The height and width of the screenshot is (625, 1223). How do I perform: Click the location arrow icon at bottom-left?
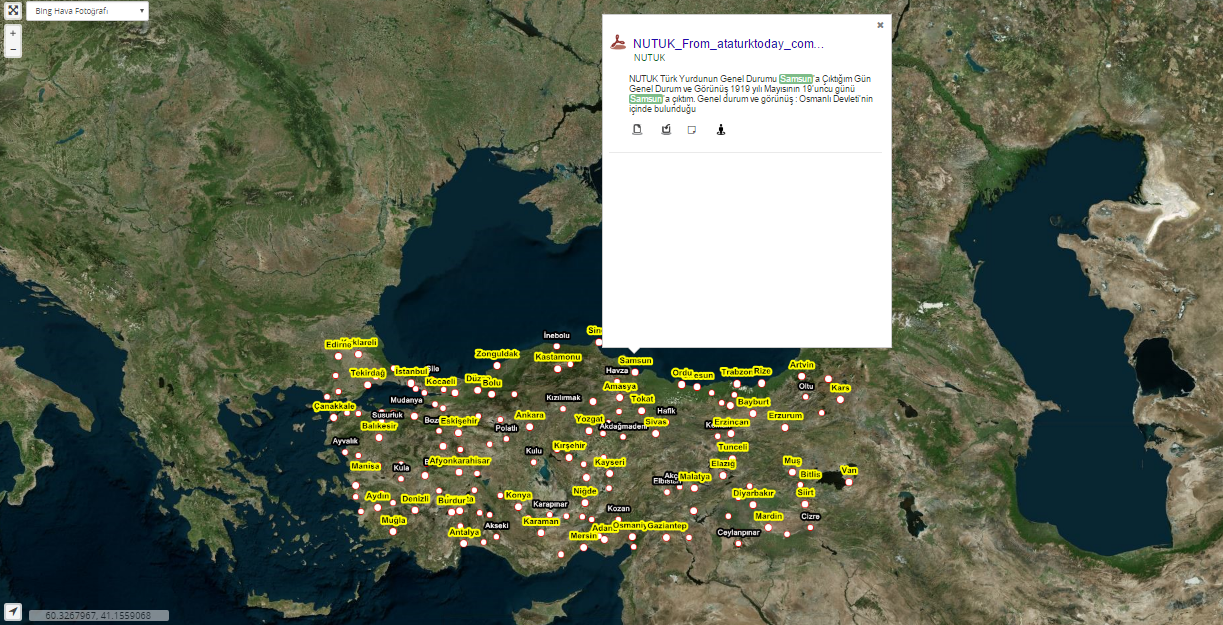click(x=13, y=611)
